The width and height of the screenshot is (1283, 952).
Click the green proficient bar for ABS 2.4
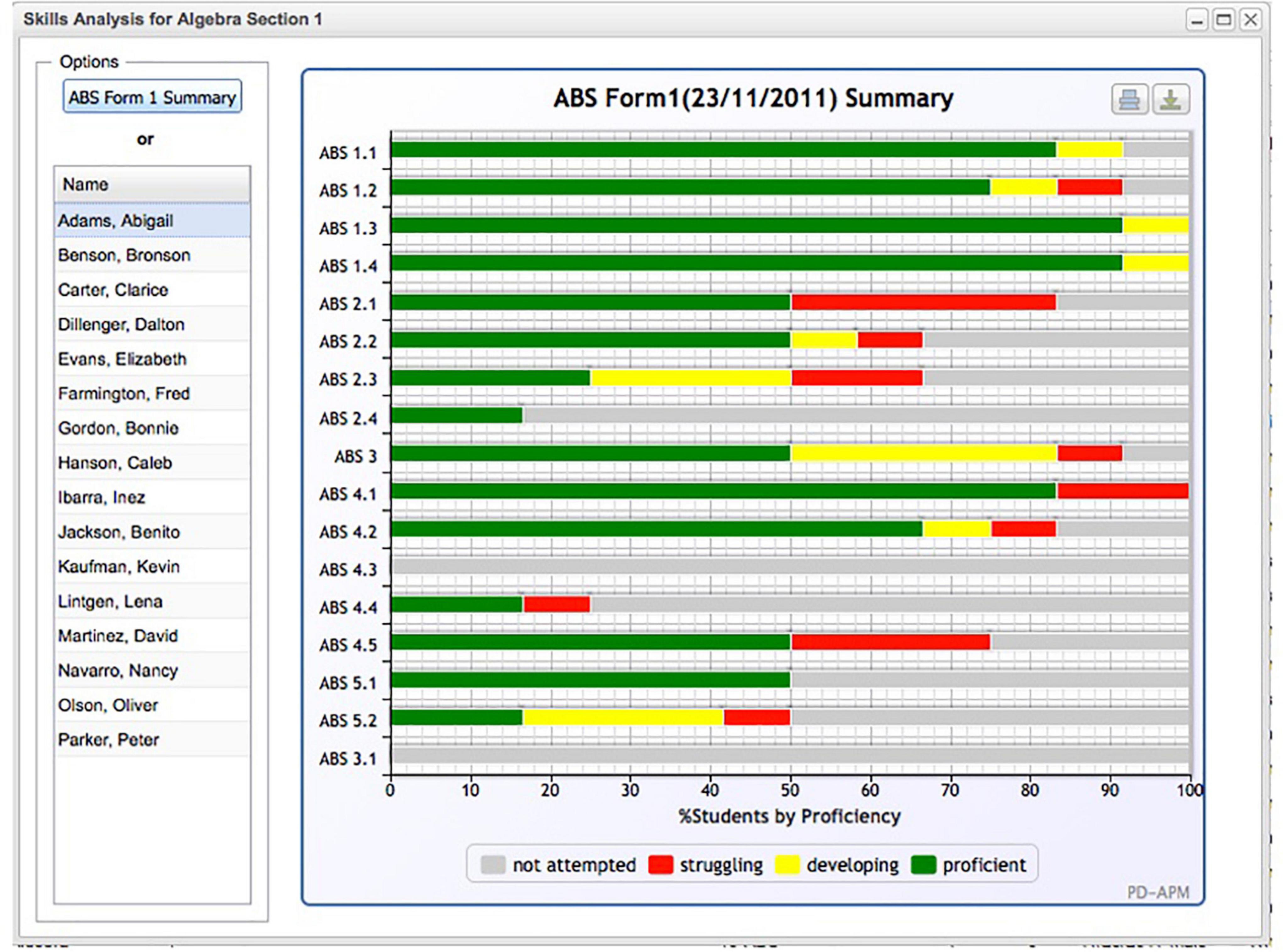(457, 415)
